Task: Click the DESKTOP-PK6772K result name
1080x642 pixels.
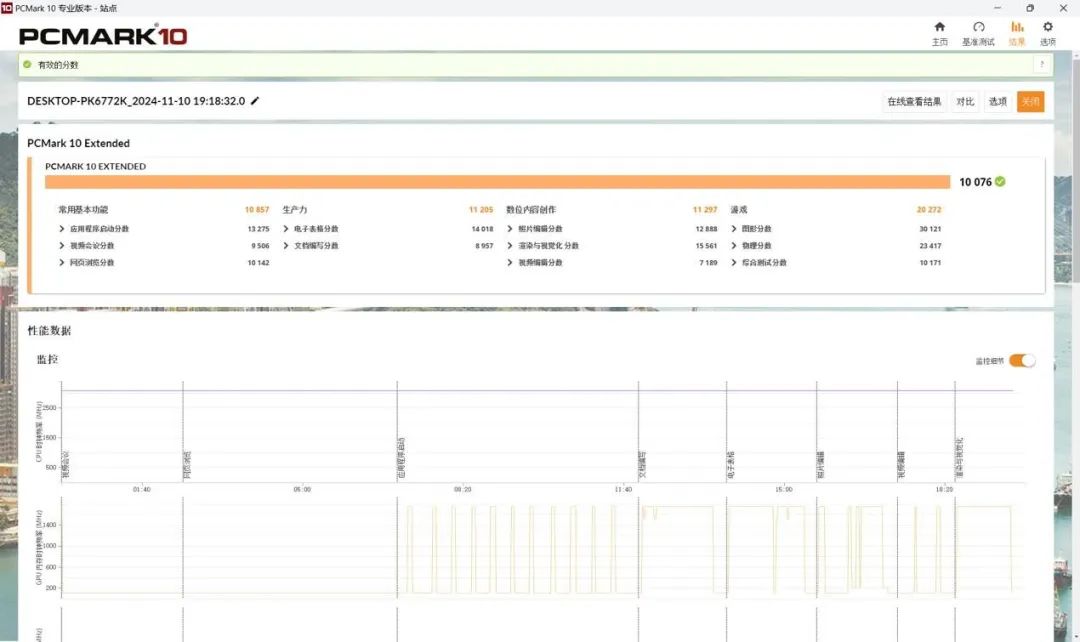Action: 136,101
